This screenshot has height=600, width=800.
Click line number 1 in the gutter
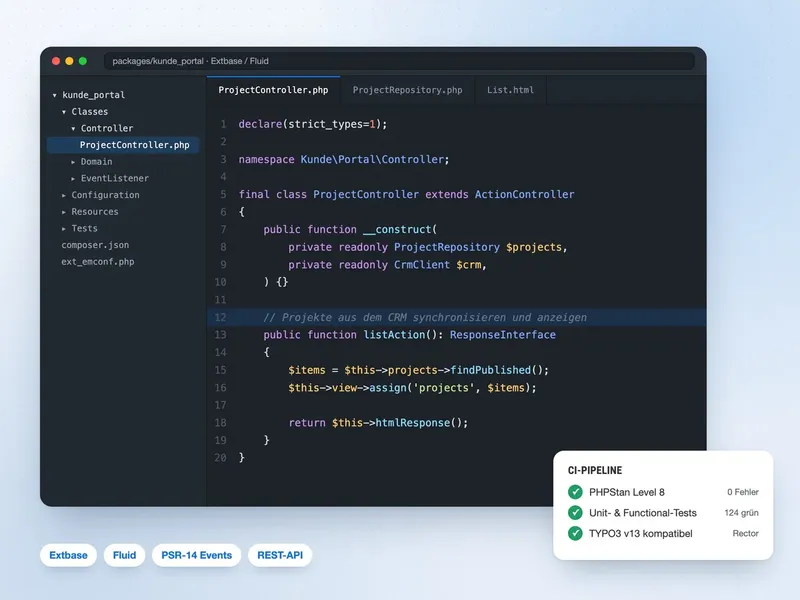223,124
